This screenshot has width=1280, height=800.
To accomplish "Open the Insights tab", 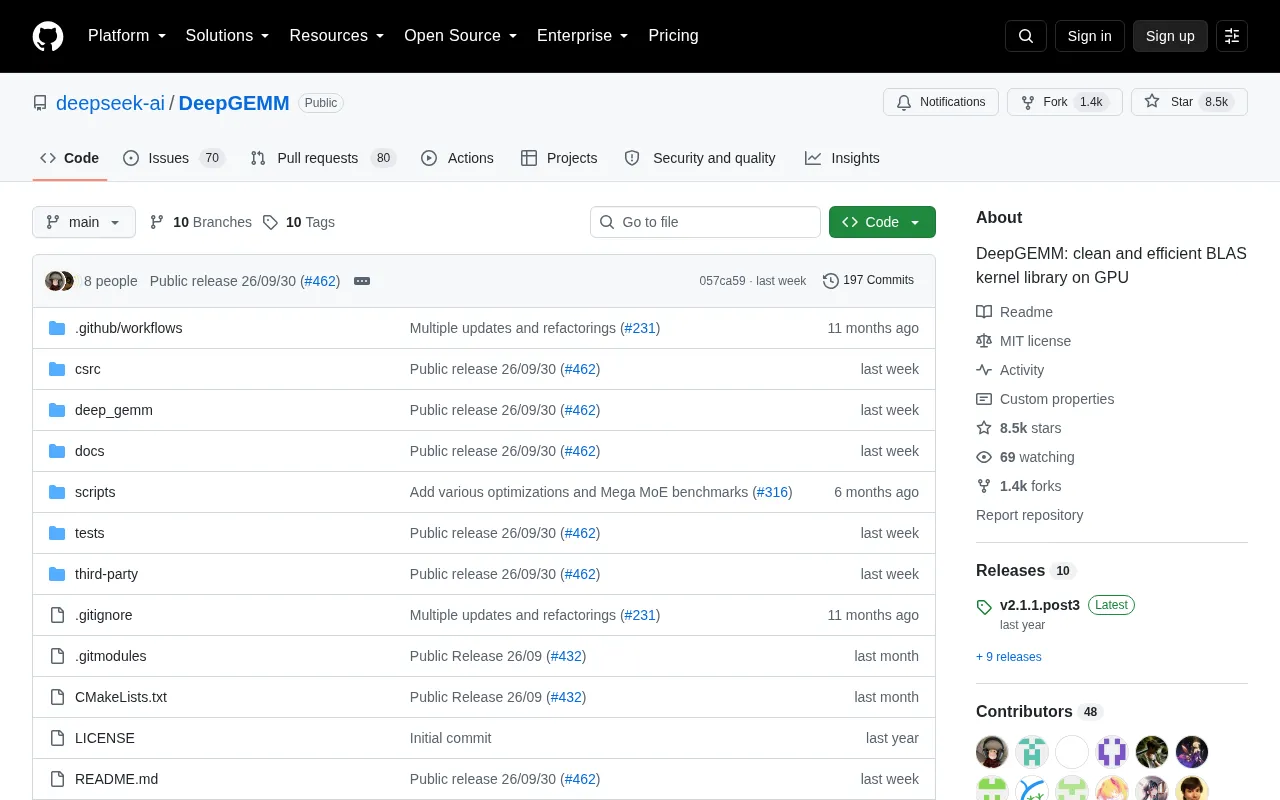I will pyautogui.click(x=842, y=158).
